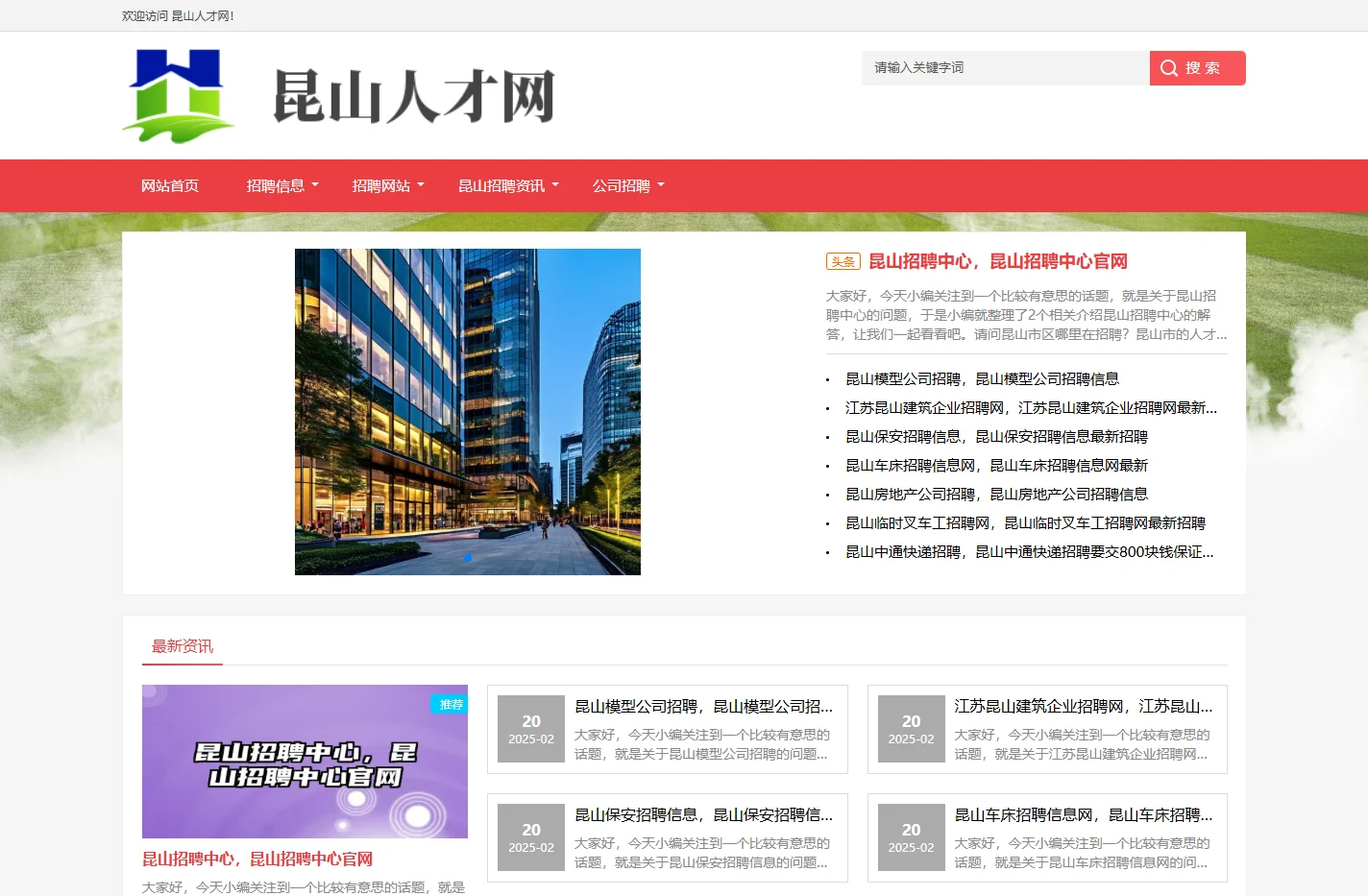
Task: Click summary text under 昆山模型公司招聘 card
Action: click(x=702, y=744)
